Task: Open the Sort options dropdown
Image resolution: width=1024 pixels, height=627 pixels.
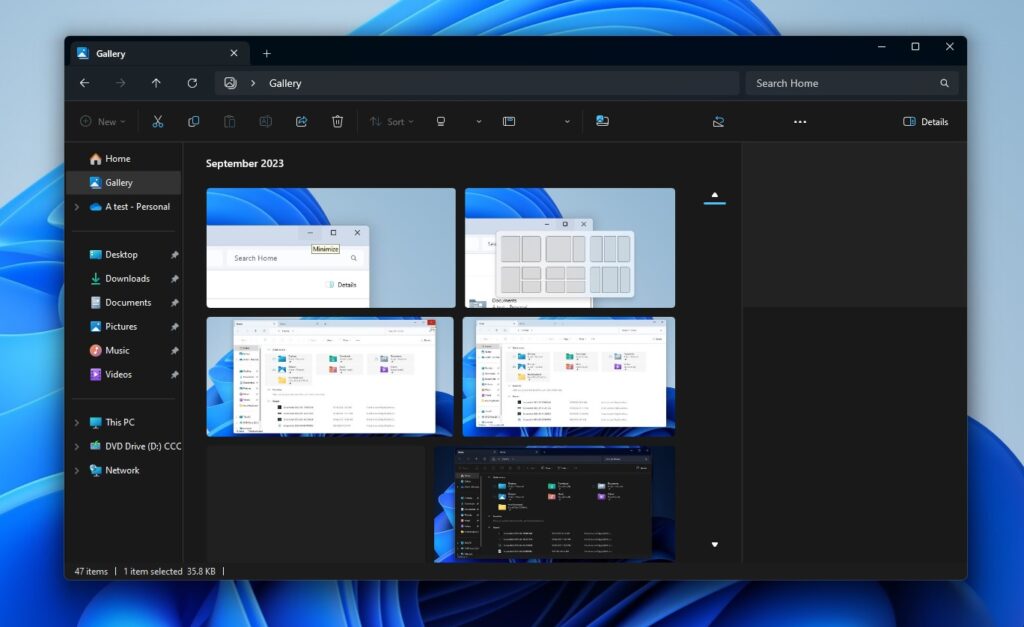Action: coord(391,121)
